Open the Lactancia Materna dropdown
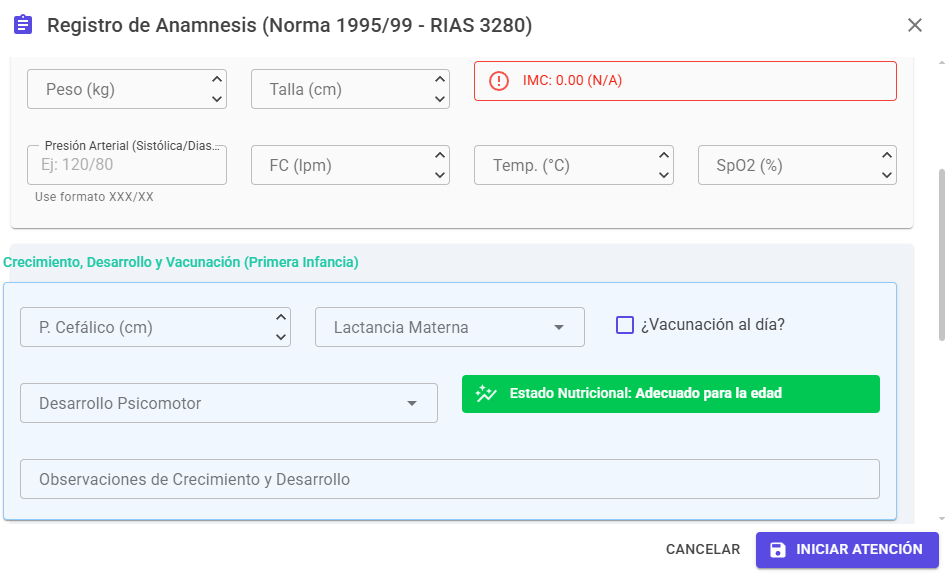The image size is (945, 575). coord(450,327)
